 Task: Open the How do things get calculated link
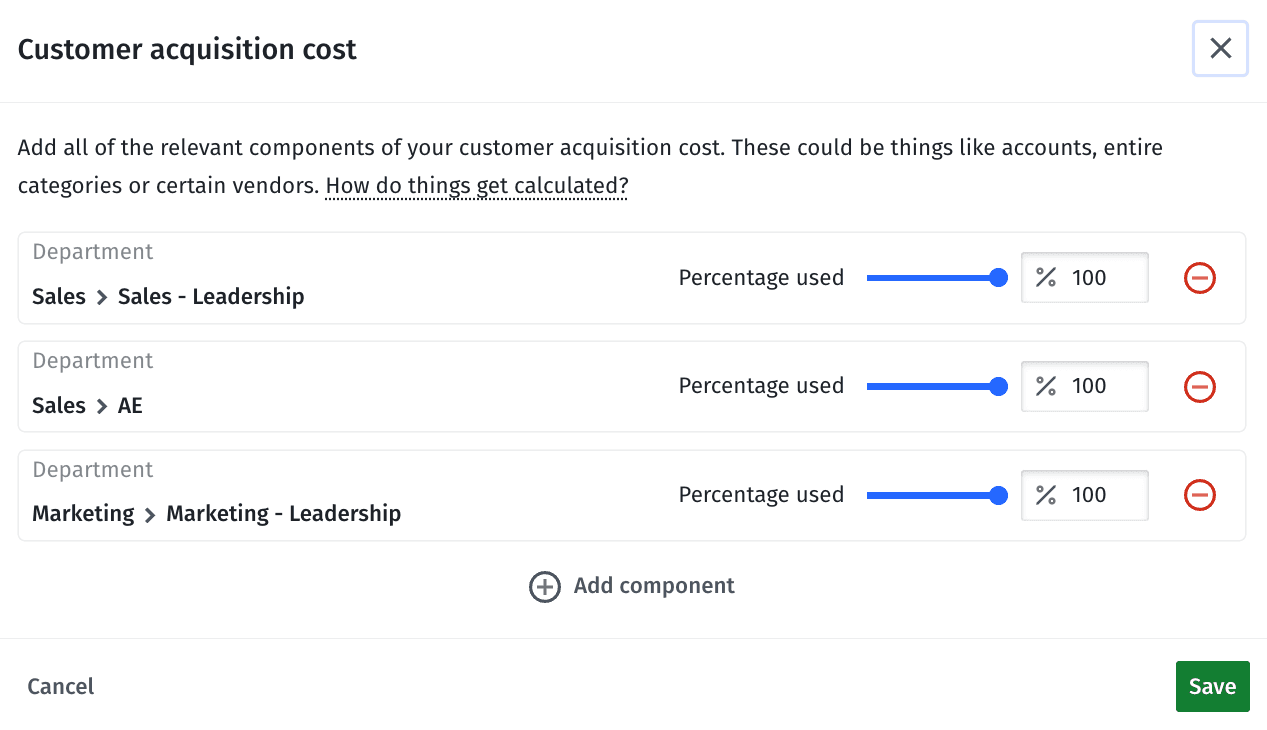[x=477, y=186]
